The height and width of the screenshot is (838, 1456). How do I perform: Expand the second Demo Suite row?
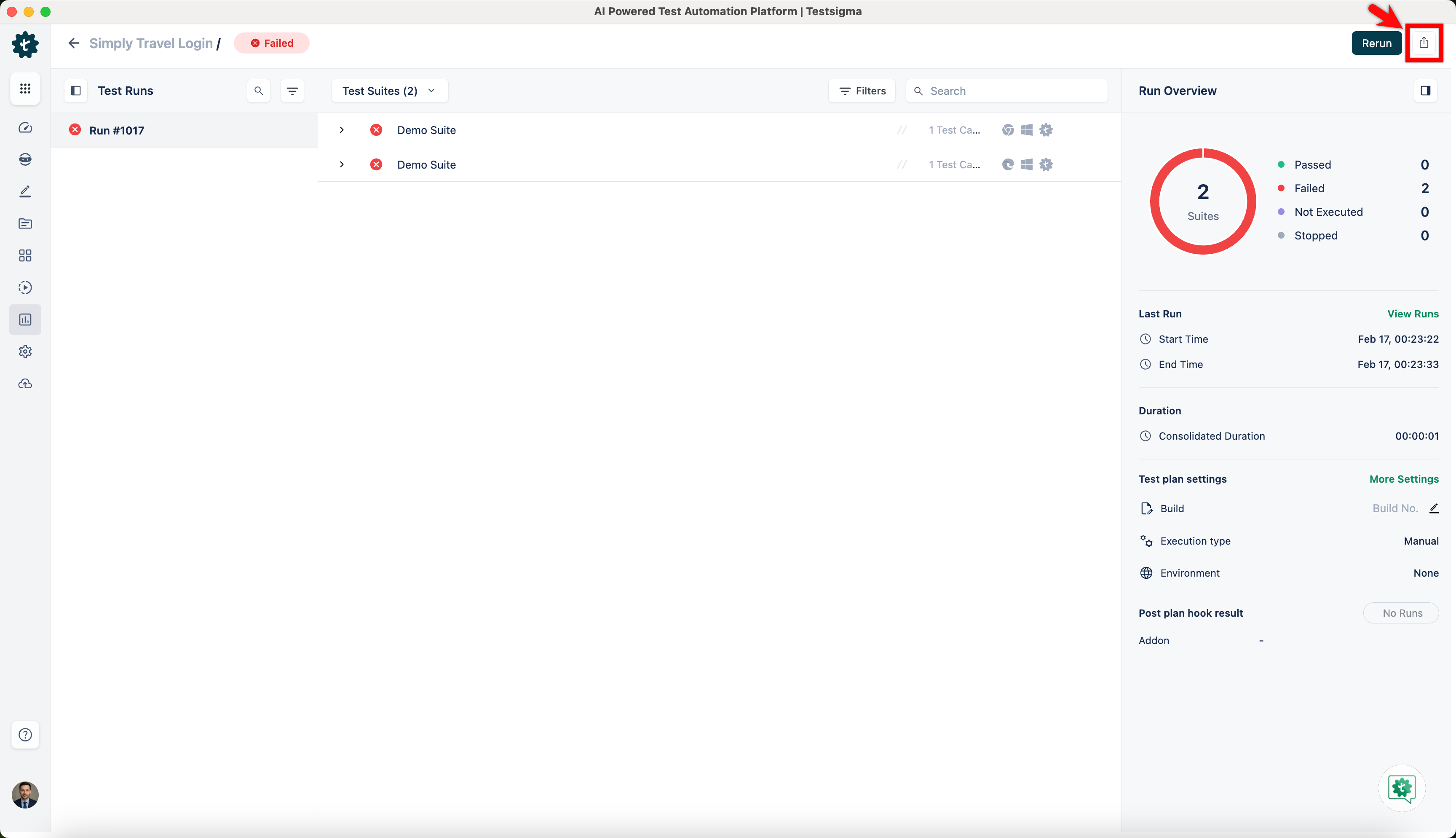point(342,164)
